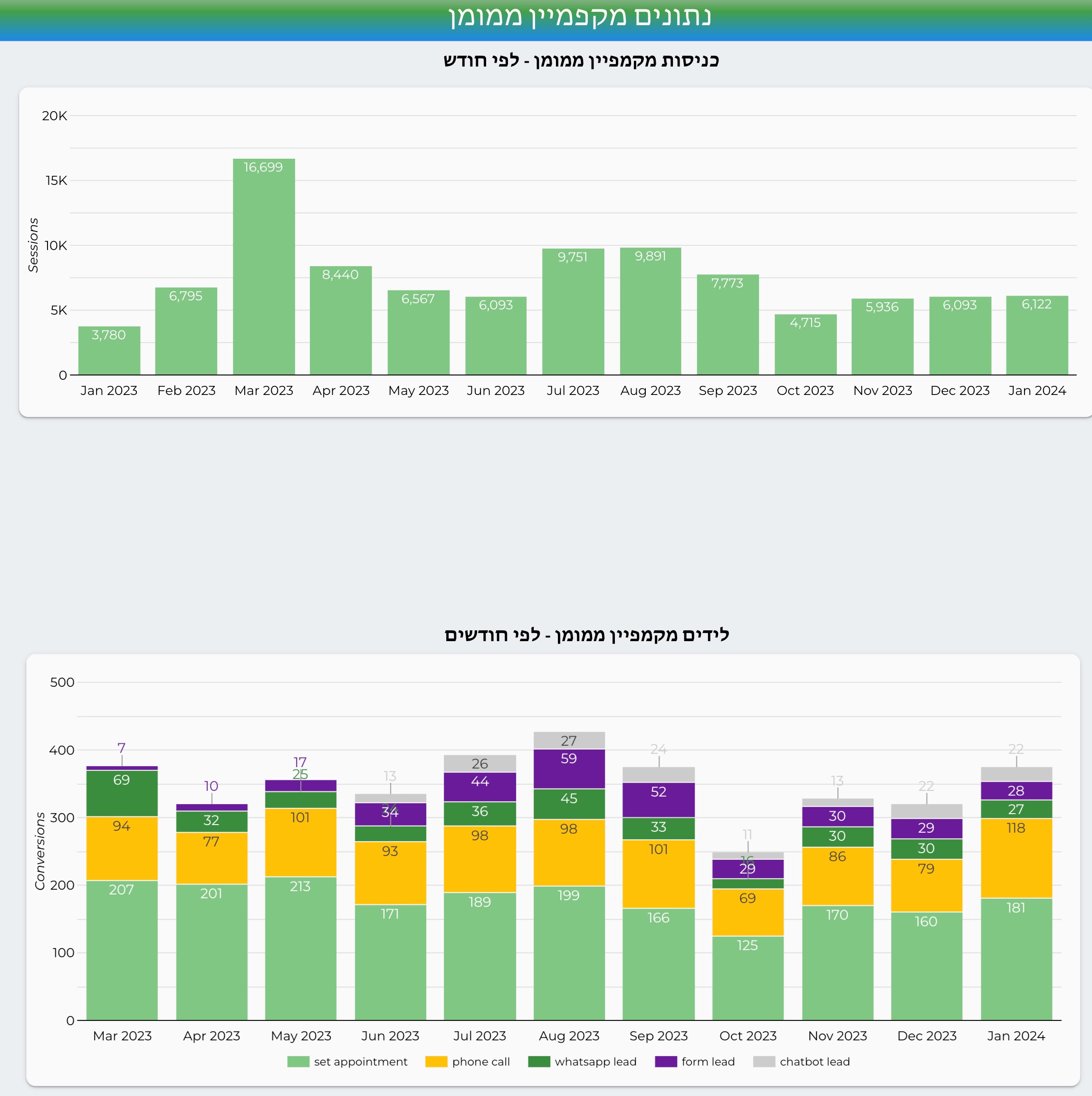Click May 2023 set appointment segment 213
The width and height of the screenshot is (1092, 1096).
click(x=301, y=949)
